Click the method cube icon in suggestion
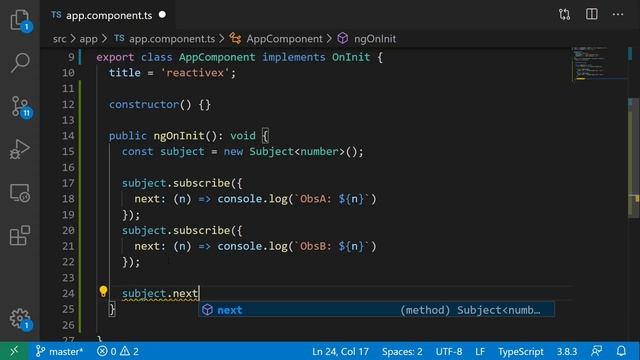The height and width of the screenshot is (360, 640). click(x=207, y=309)
